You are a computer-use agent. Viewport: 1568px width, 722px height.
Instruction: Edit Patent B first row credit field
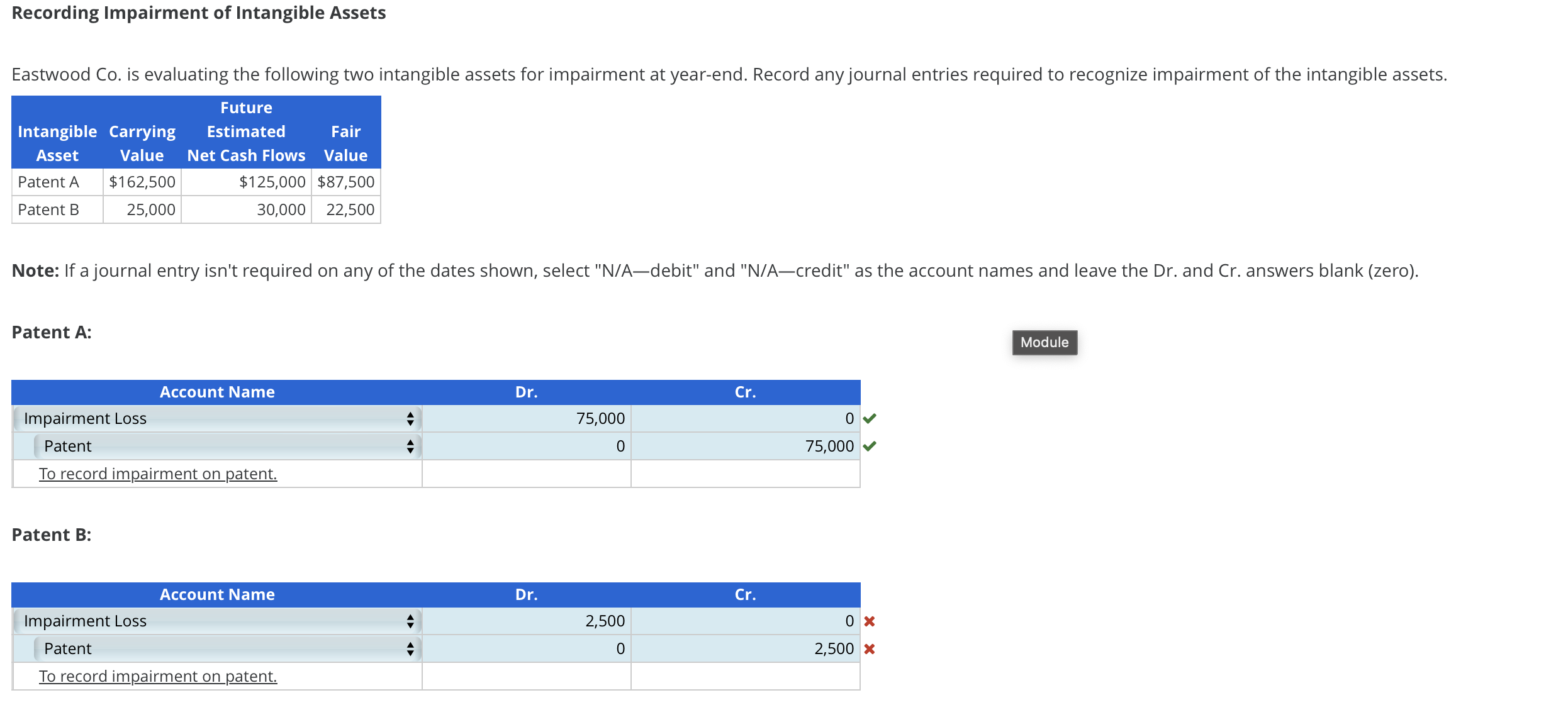click(x=746, y=621)
